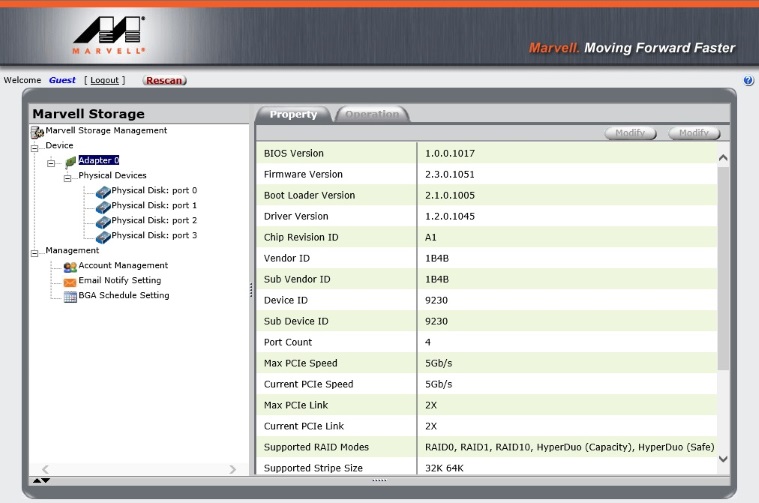Screen dimensions: 759x503
Task: Click the Chip Revision ID row label
Action: click(x=301, y=237)
